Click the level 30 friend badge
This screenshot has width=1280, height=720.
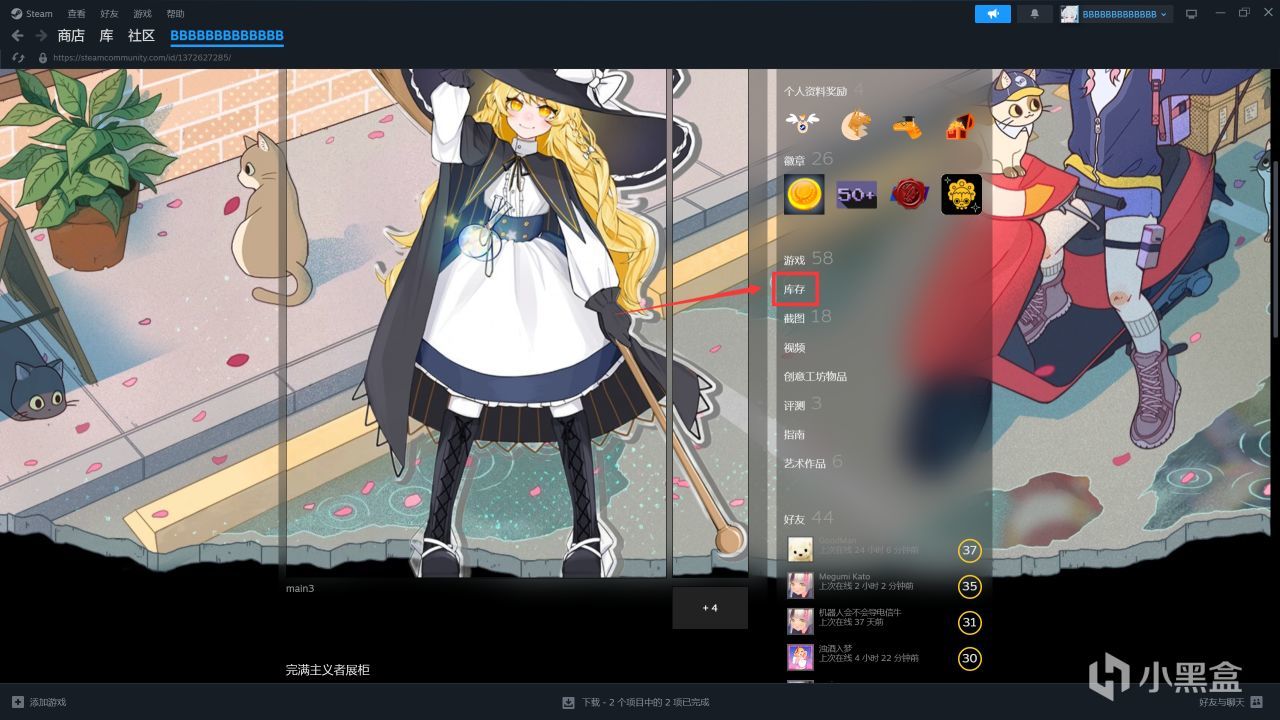click(969, 658)
